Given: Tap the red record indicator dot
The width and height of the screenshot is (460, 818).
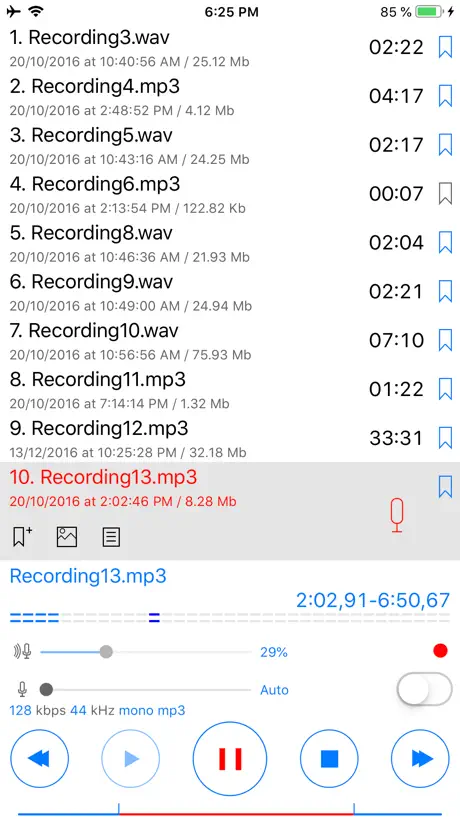Looking at the screenshot, I should click(x=440, y=651).
